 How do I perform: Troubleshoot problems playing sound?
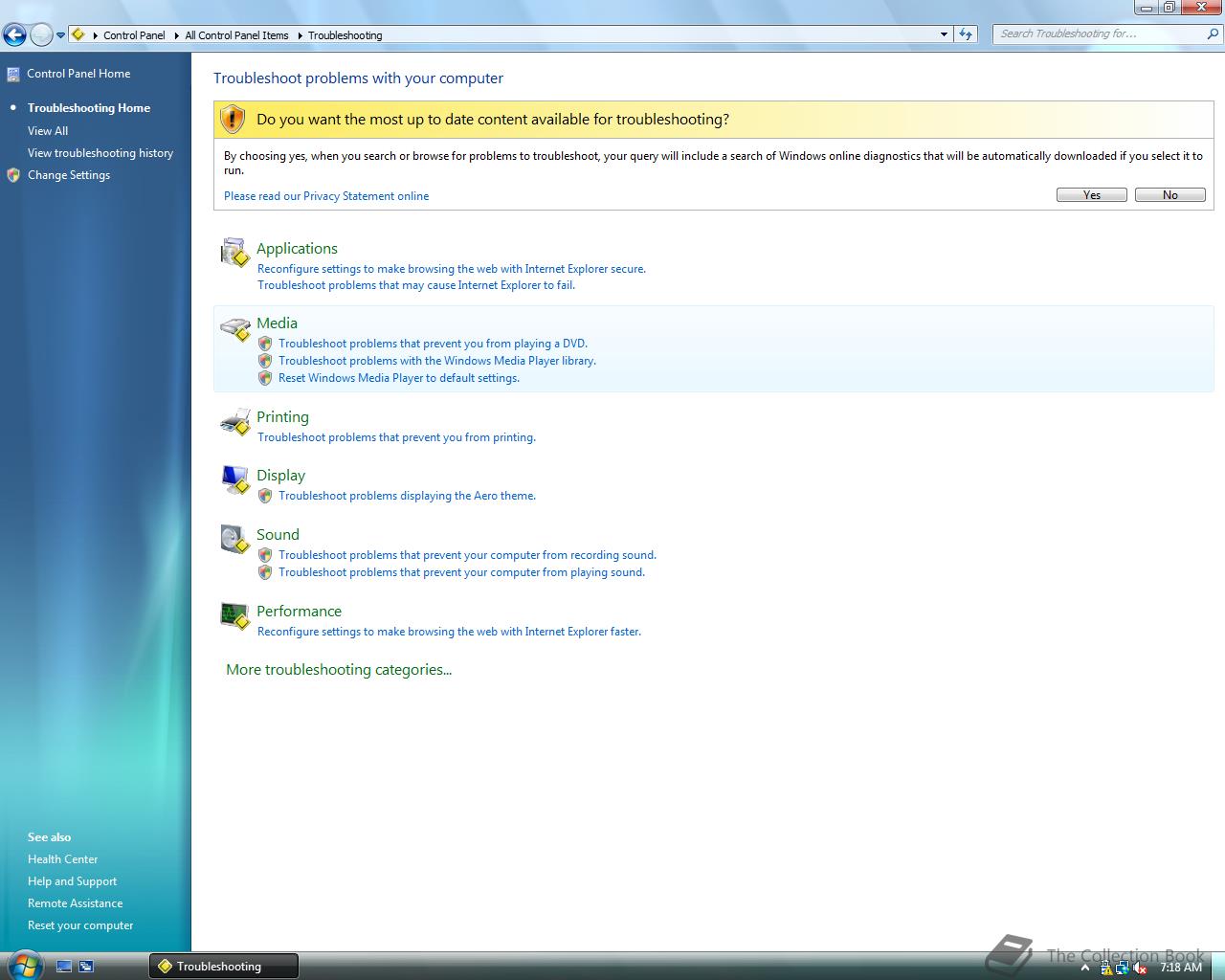(461, 572)
